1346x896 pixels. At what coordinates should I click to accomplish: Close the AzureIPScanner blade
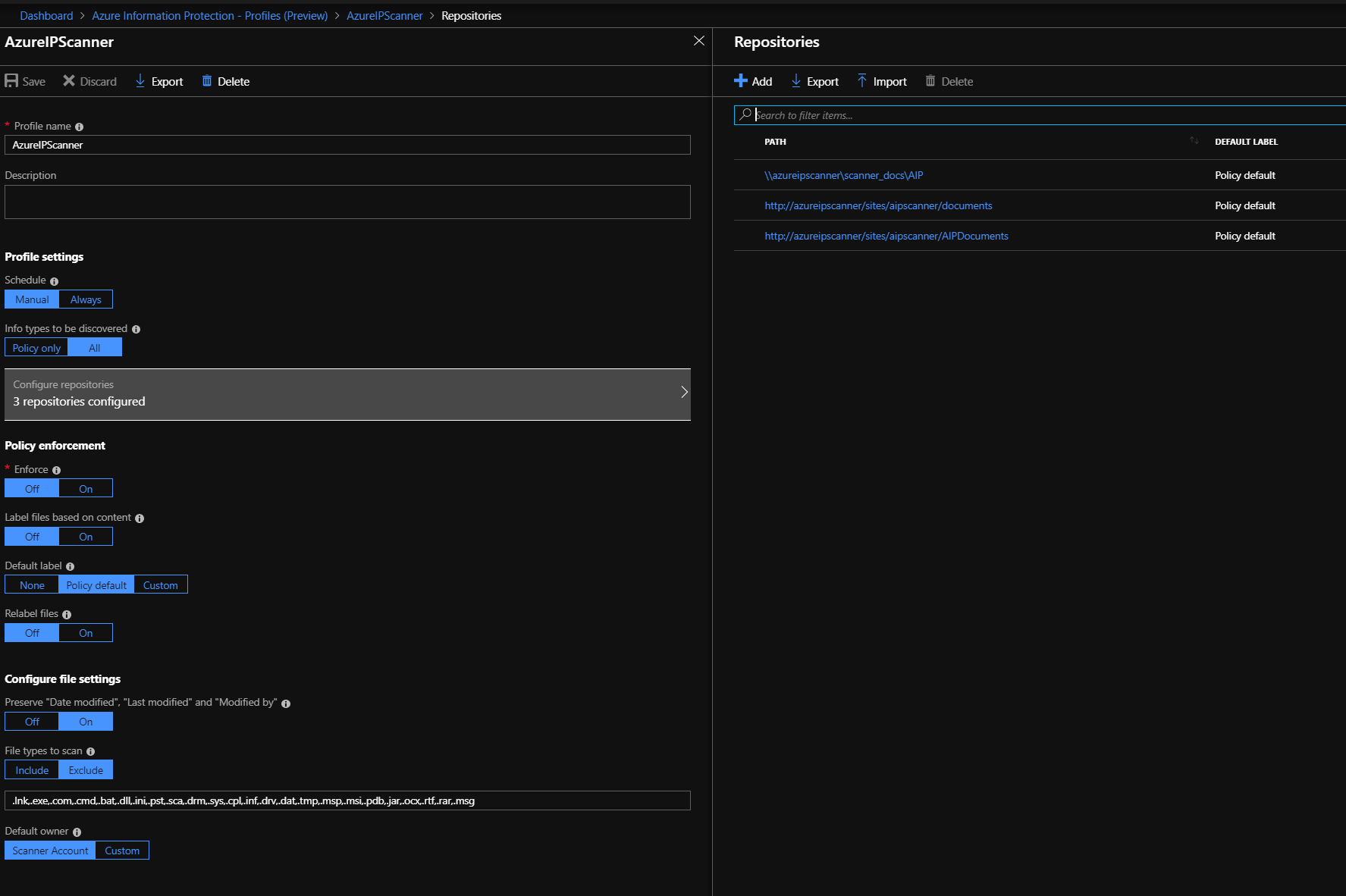[x=699, y=41]
